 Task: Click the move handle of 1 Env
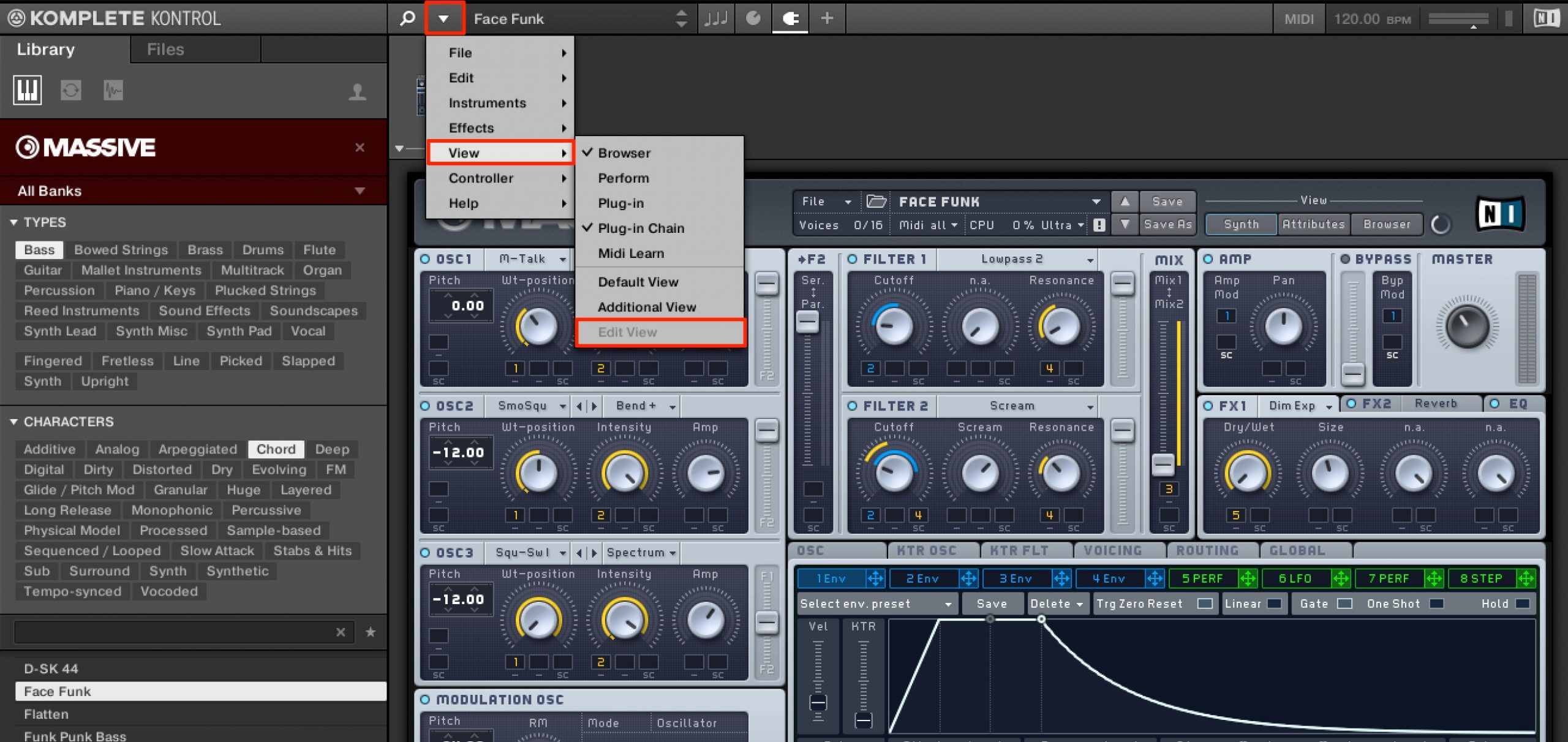tap(875, 578)
